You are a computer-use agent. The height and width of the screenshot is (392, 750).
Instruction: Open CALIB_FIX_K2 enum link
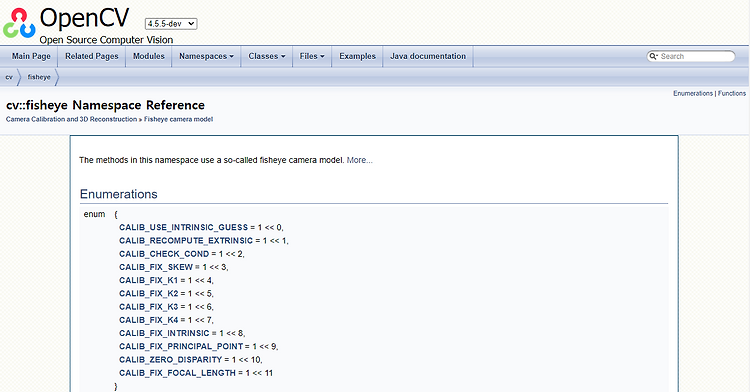148,294
